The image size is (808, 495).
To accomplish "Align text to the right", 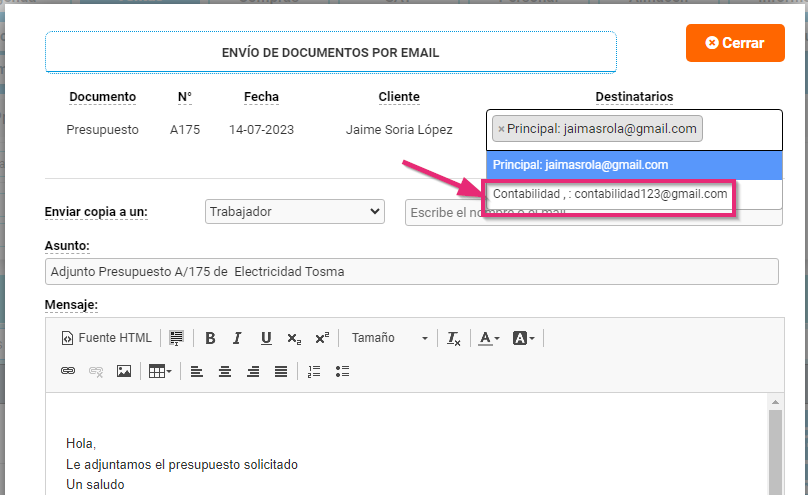I will coord(252,371).
